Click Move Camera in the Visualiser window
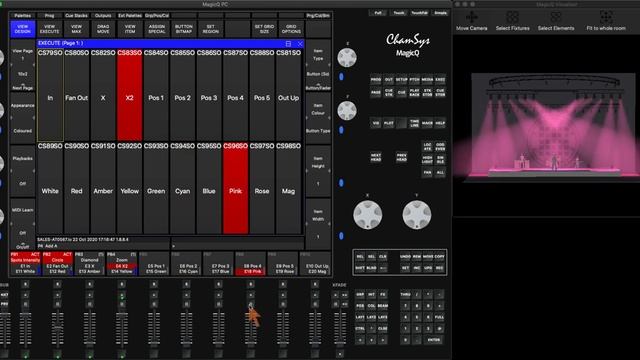 [x=471, y=21]
